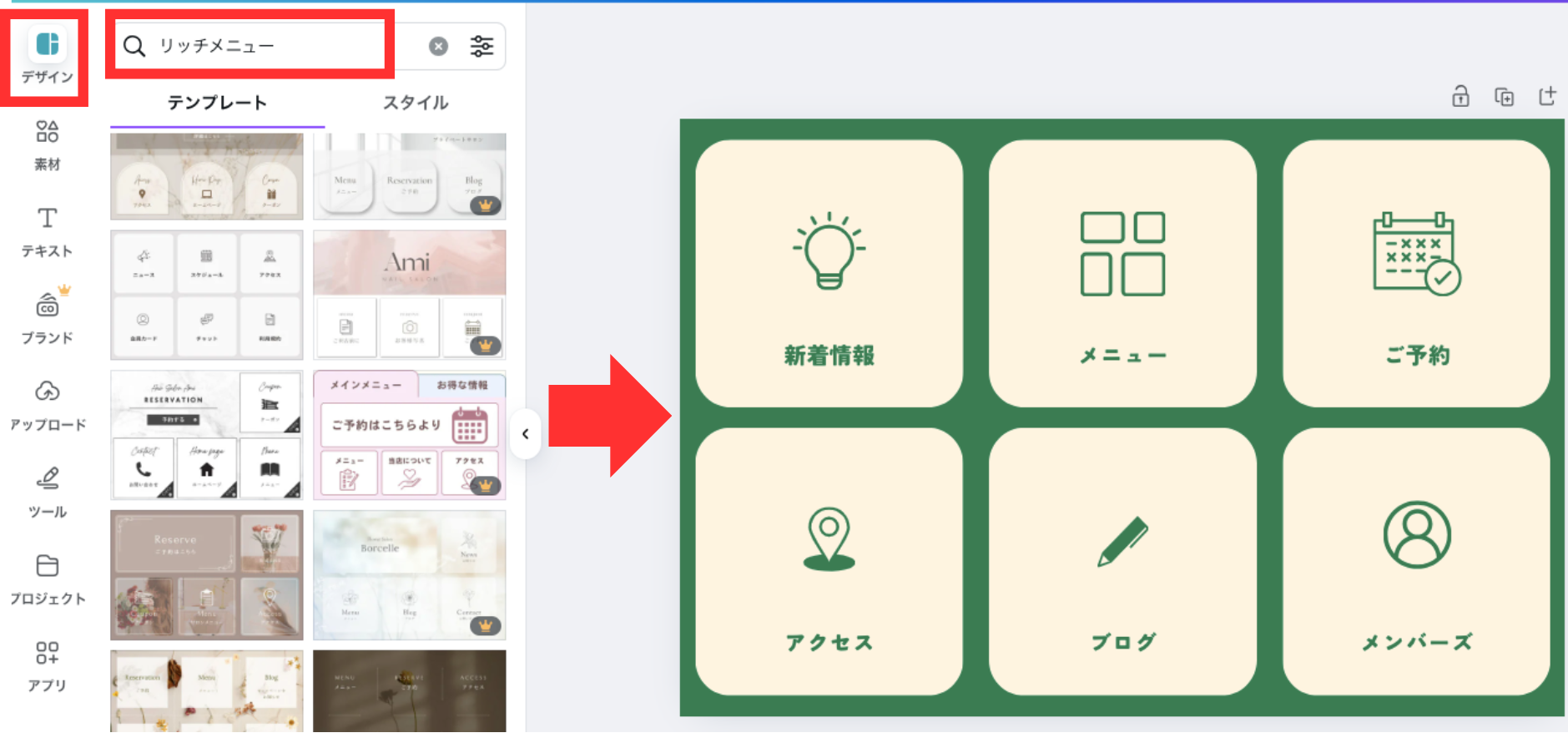Image resolution: width=1568 pixels, height=743 pixels.
Task: Open the ブランド panel
Action: click(47, 317)
